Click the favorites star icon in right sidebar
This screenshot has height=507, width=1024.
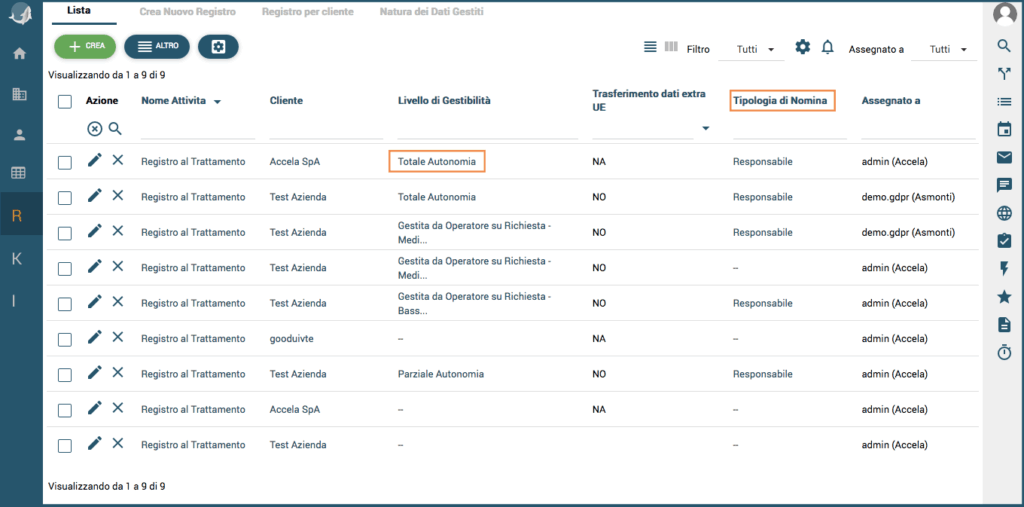point(1004,297)
